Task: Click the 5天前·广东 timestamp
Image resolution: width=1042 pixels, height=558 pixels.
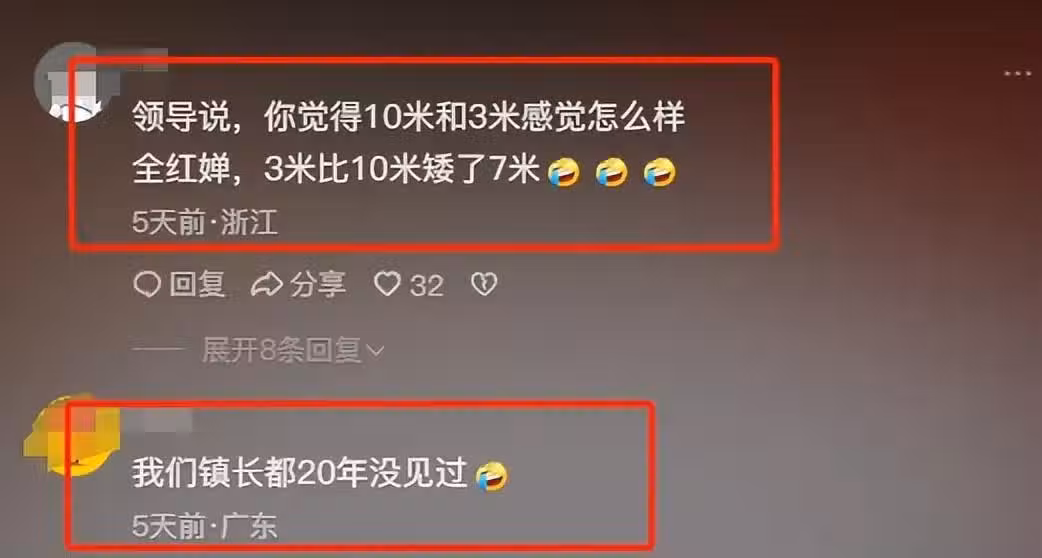Action: pyautogui.click(x=204, y=527)
